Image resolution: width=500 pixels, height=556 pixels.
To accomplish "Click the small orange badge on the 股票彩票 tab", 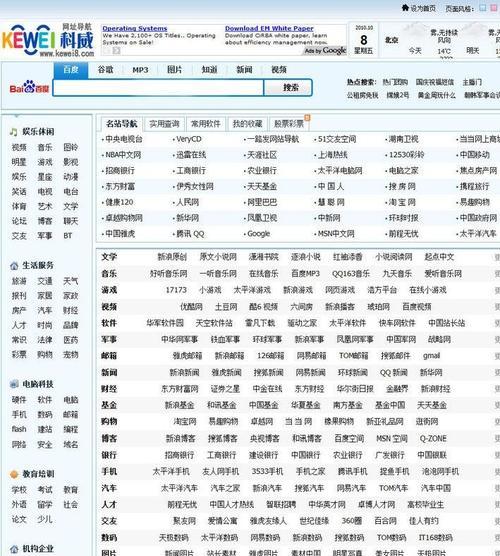I will pyautogui.click(x=307, y=117).
